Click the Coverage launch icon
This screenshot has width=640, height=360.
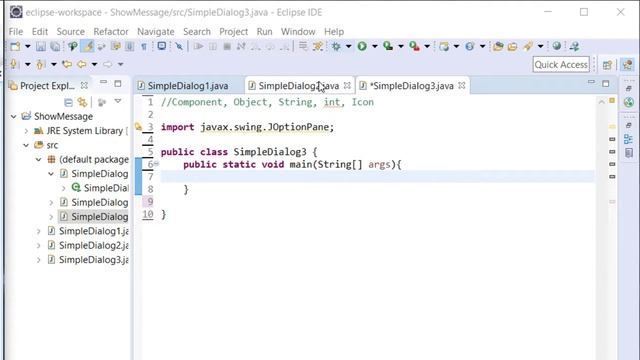coord(388,46)
